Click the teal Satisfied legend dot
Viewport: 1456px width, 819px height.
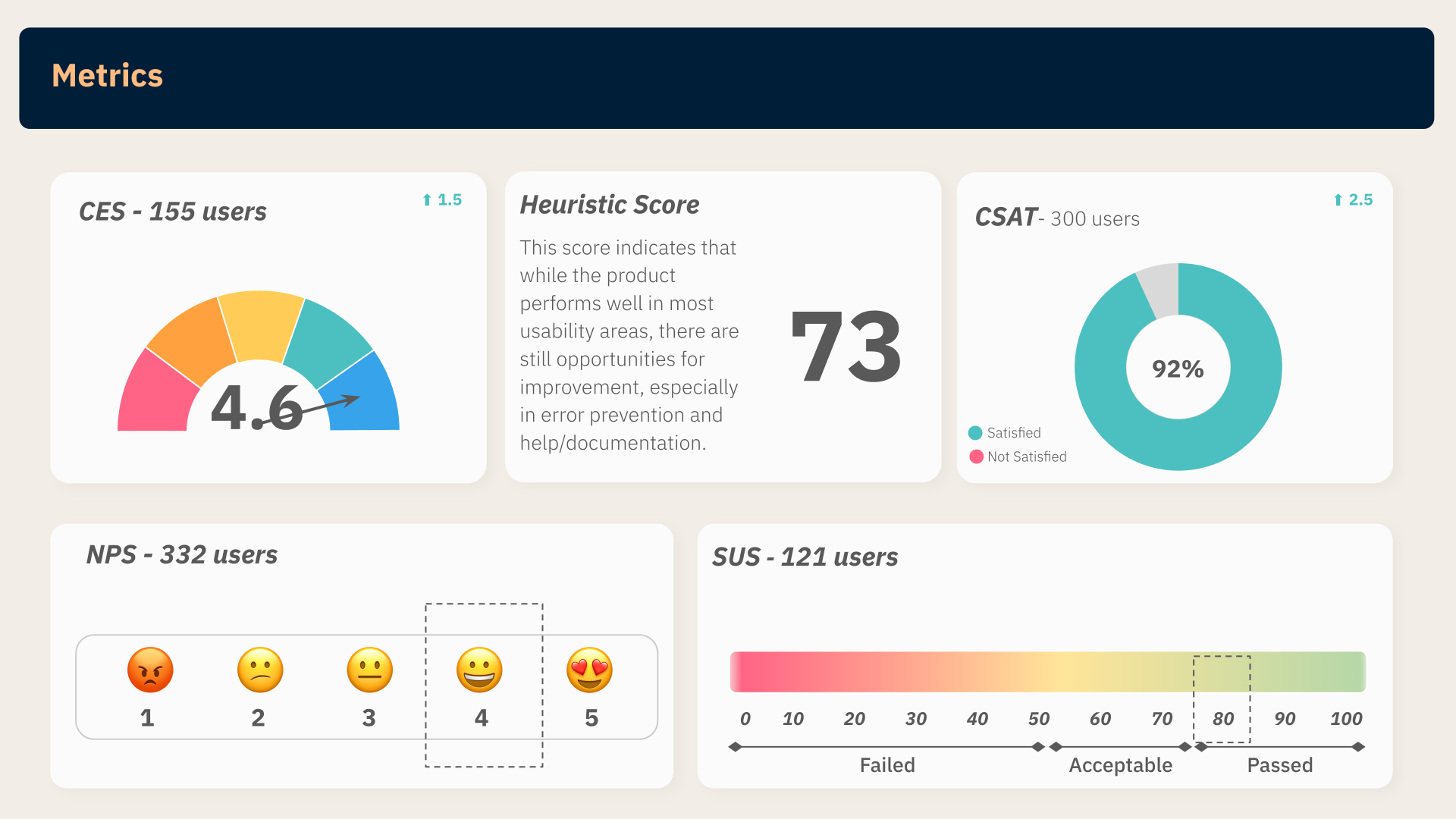point(975,433)
